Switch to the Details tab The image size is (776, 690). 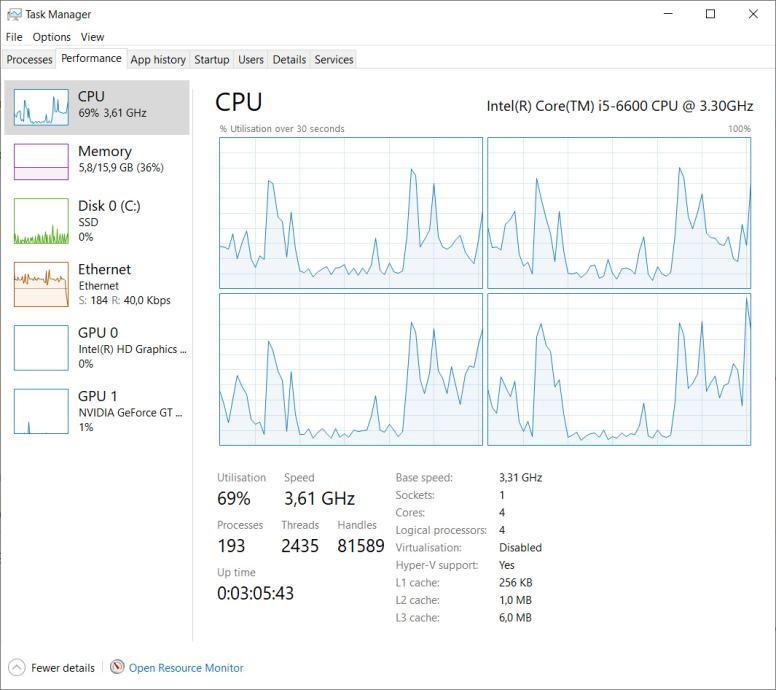click(x=289, y=60)
